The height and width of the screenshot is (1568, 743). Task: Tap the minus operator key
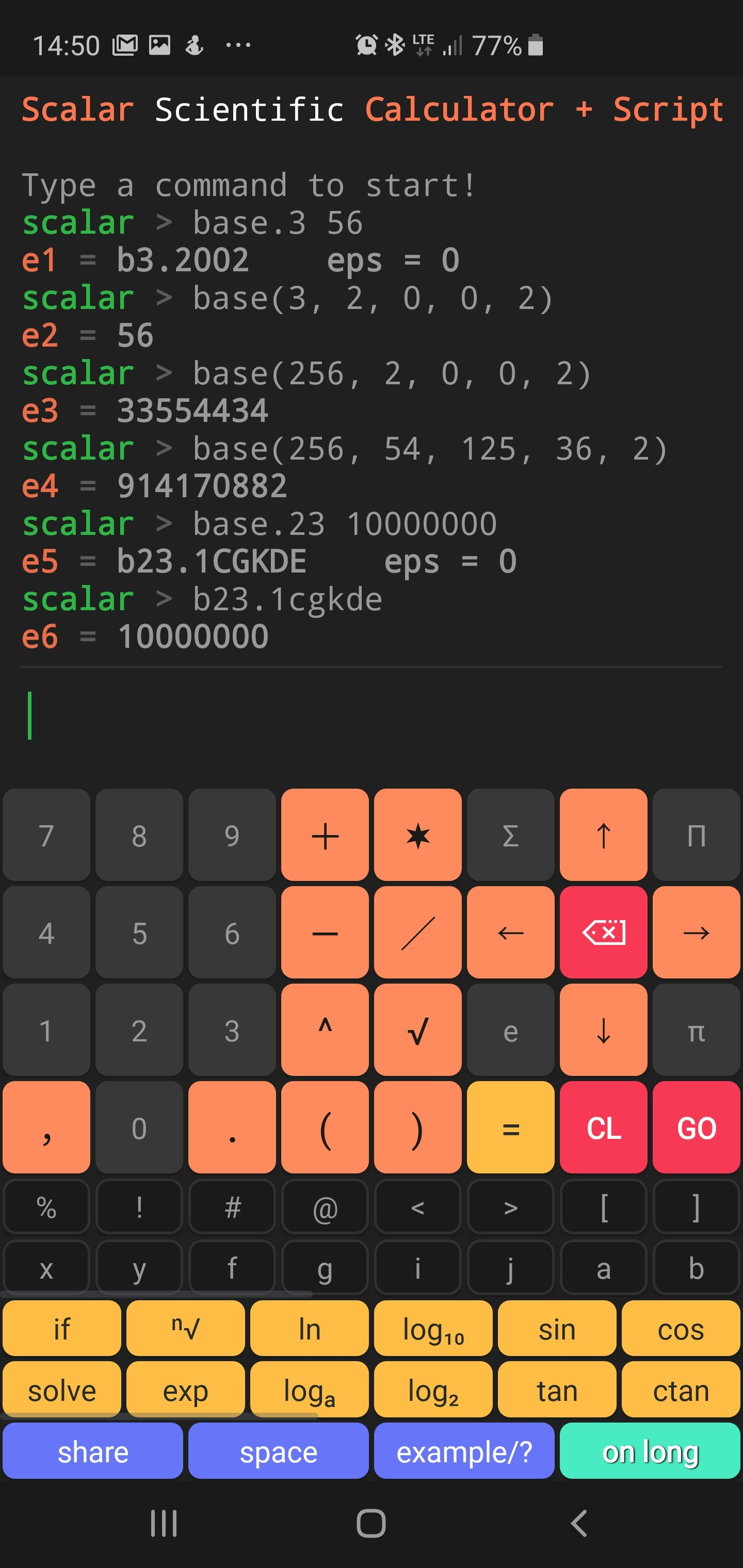[325, 932]
